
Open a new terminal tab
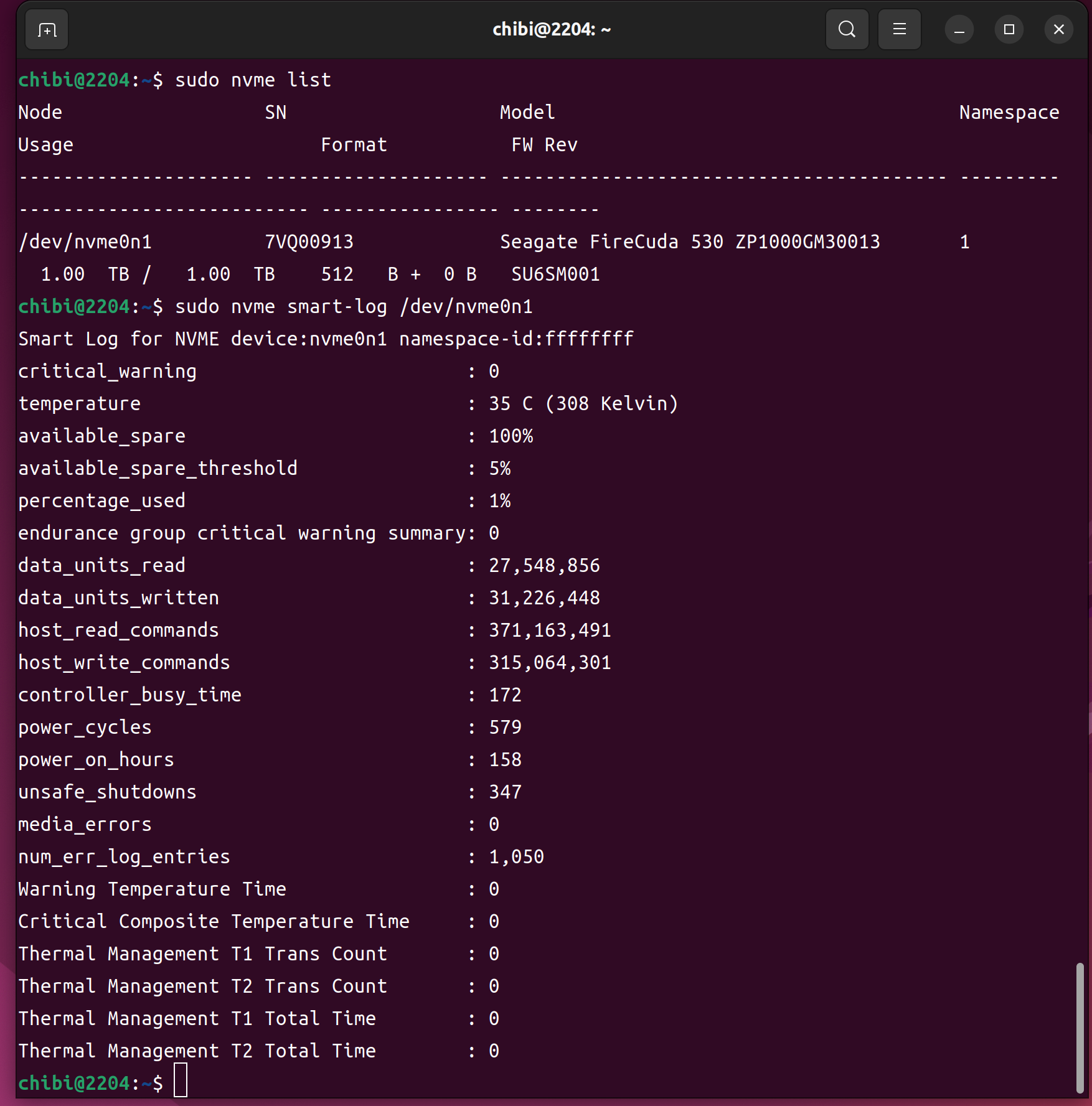pyautogui.click(x=47, y=29)
